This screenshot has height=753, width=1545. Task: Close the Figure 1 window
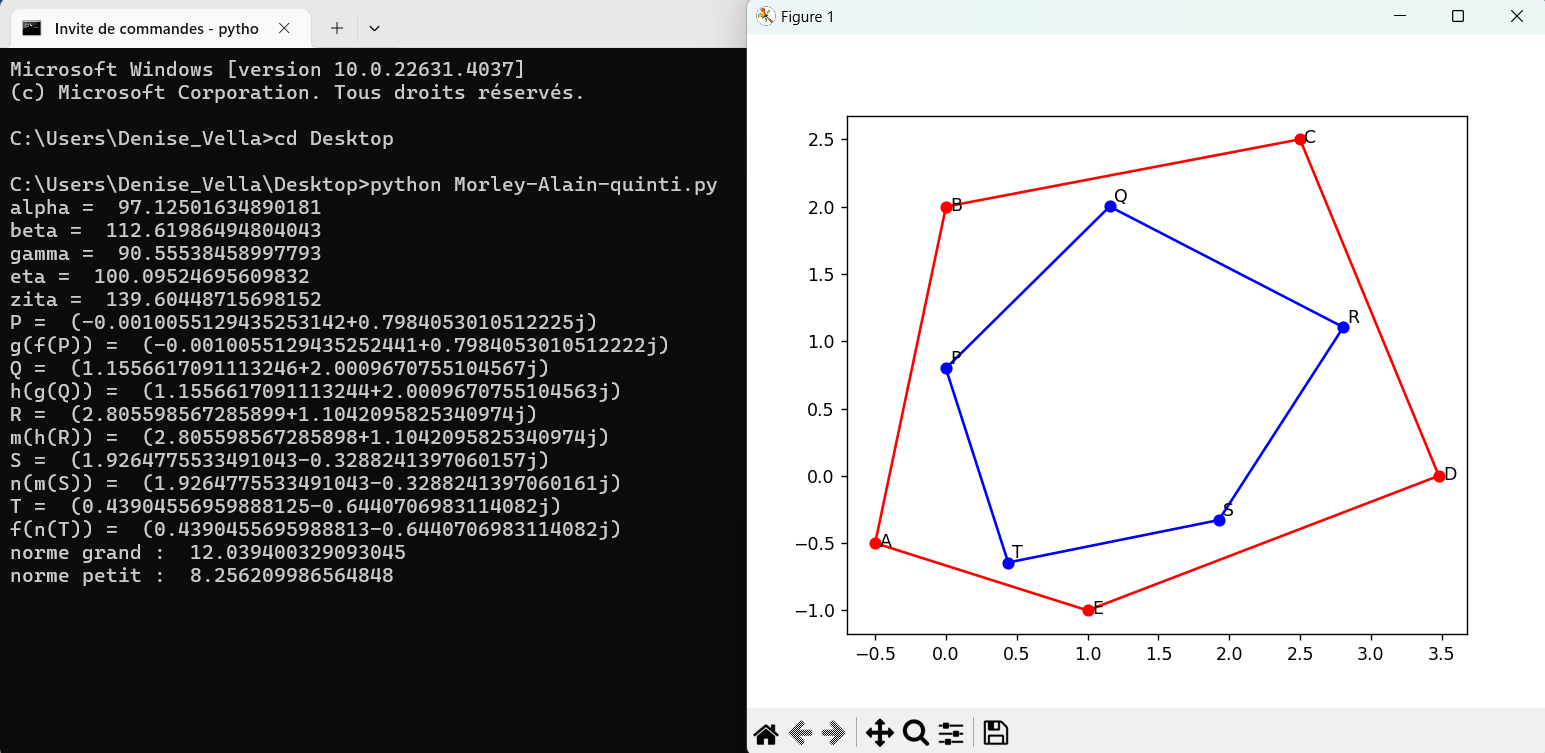pyautogui.click(x=1514, y=16)
